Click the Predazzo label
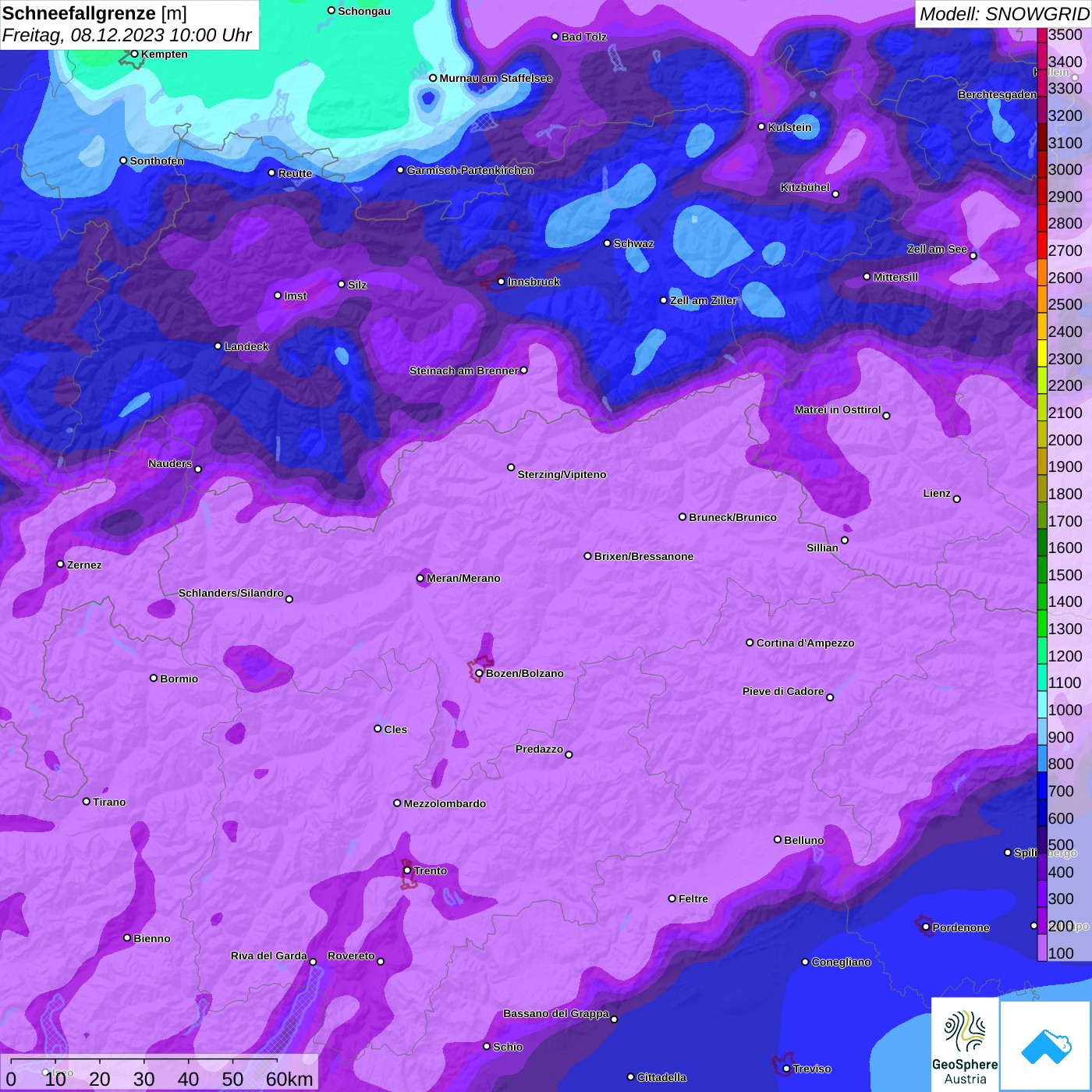 [539, 749]
